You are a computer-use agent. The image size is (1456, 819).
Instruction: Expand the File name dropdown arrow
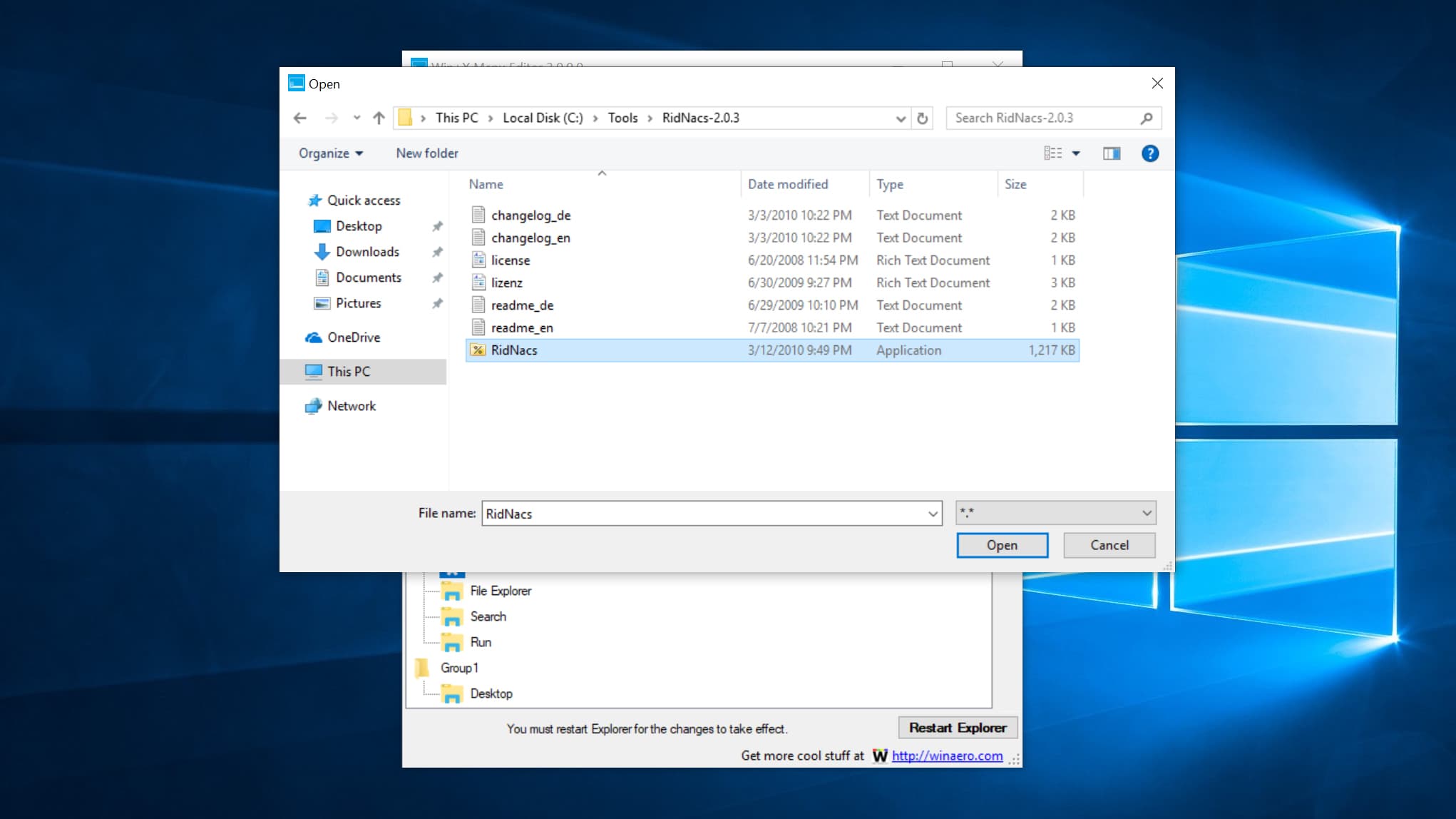(933, 514)
